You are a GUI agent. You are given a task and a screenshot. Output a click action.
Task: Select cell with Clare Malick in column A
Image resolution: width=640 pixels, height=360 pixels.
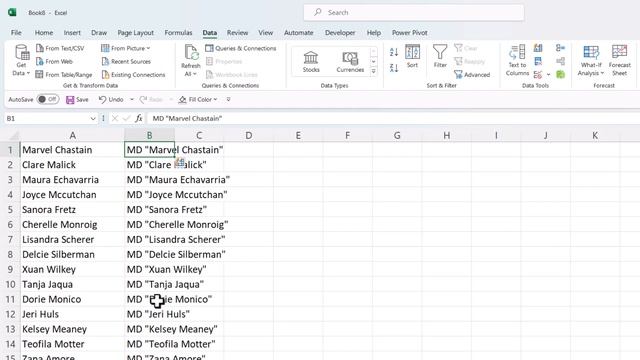72,165
